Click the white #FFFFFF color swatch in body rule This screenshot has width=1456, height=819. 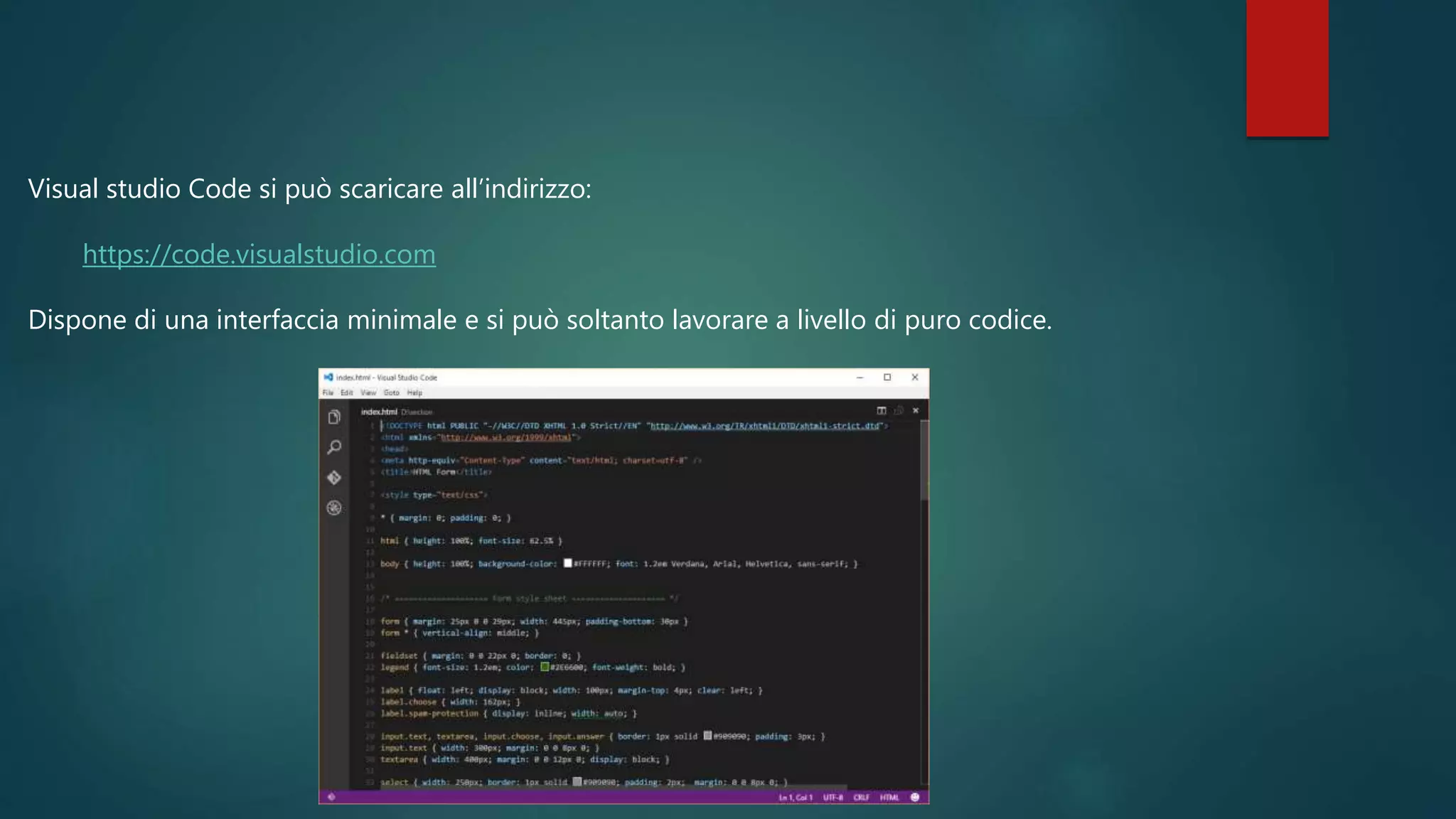(567, 563)
